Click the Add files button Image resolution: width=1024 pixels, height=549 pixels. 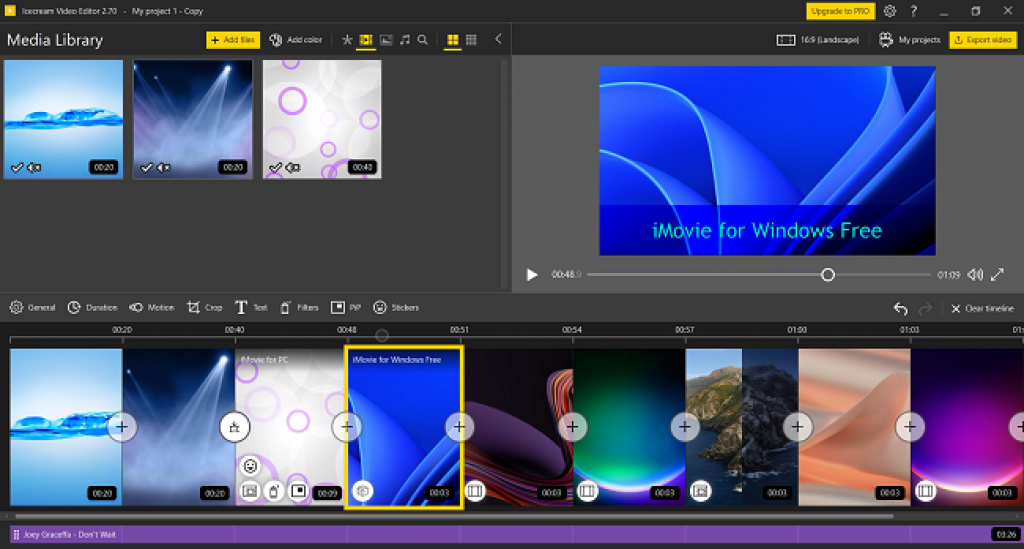233,40
